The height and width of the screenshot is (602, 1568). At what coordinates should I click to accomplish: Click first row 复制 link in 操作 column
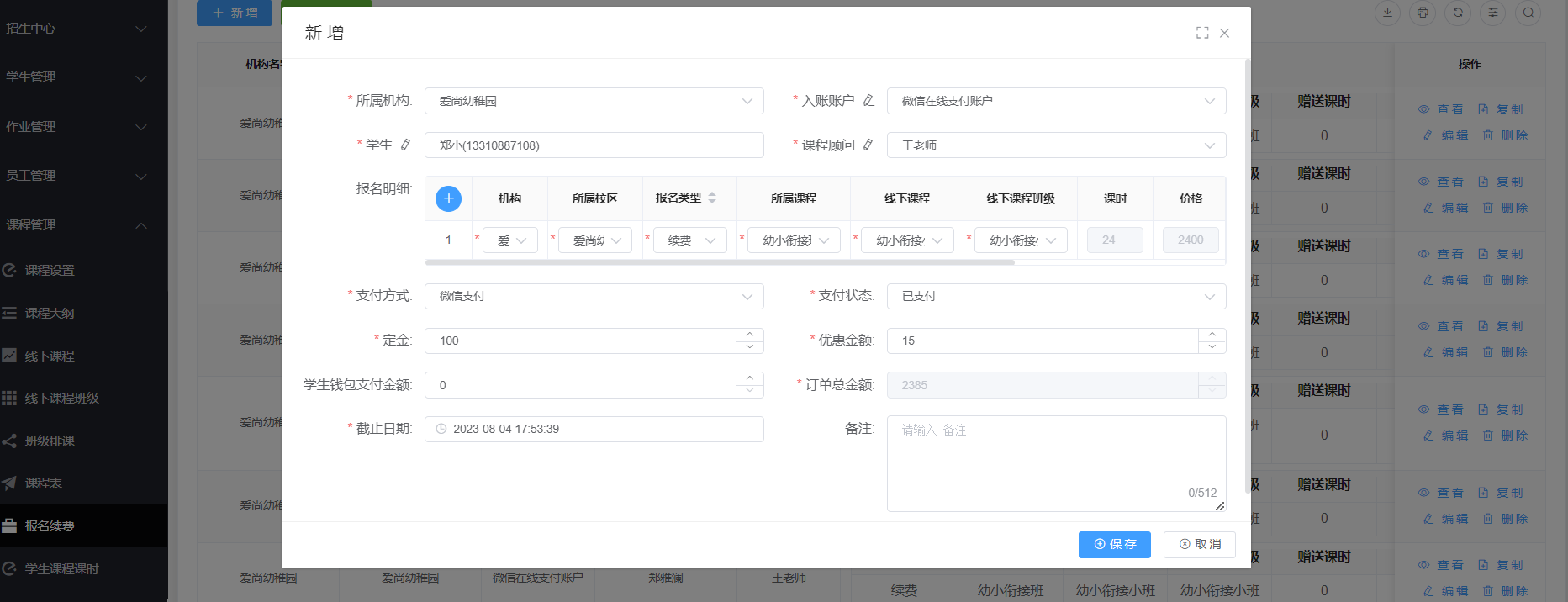pyautogui.click(x=1500, y=109)
